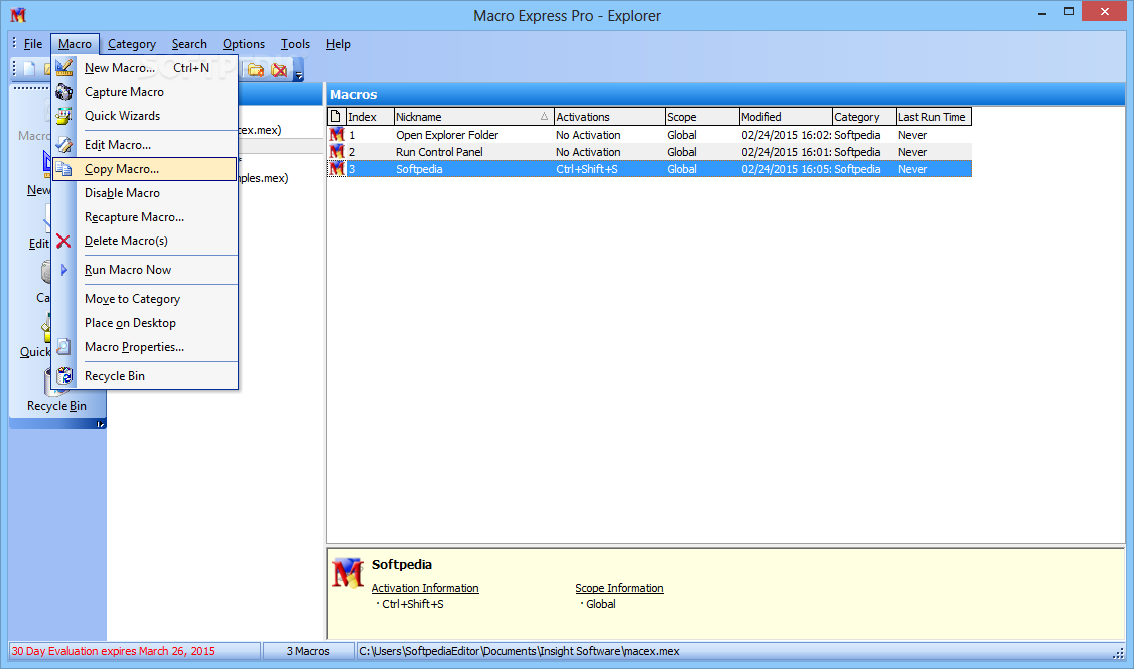Viewport: 1134px width, 669px height.
Task: Click the Copy Macro icon in menu
Action: (64, 169)
